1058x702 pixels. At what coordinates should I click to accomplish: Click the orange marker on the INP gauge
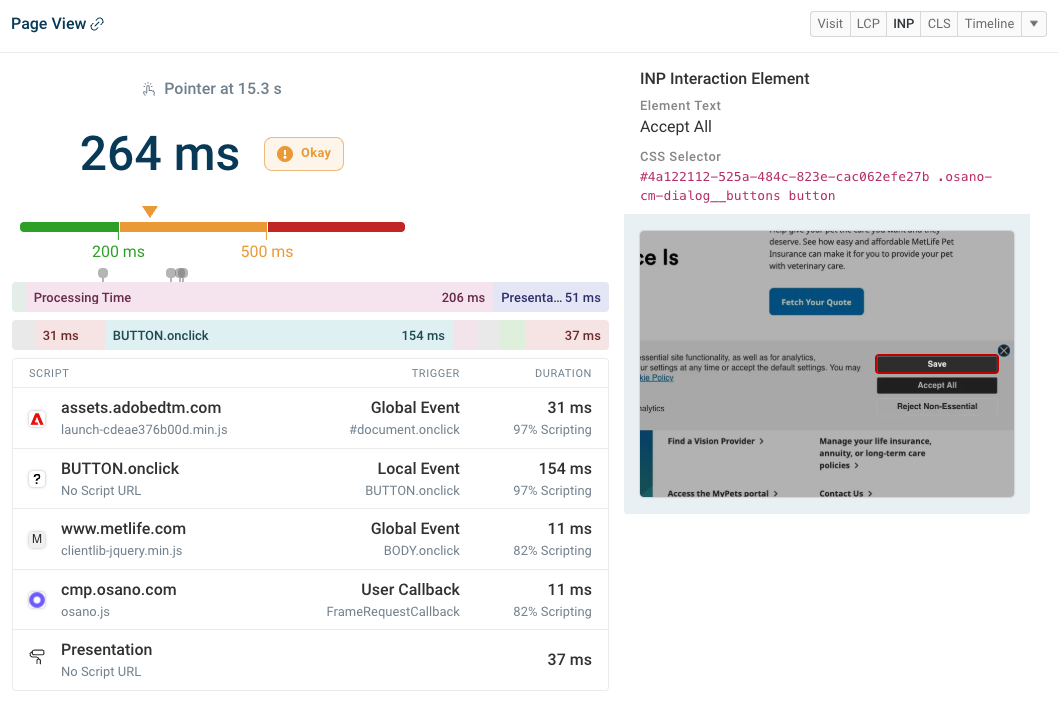149,211
